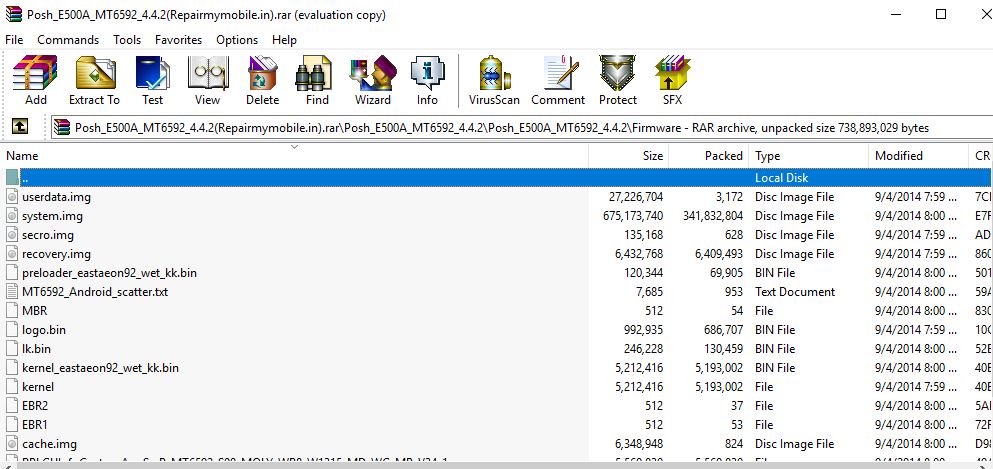Open the Favorites menu
The width and height of the screenshot is (993, 469).
point(178,40)
